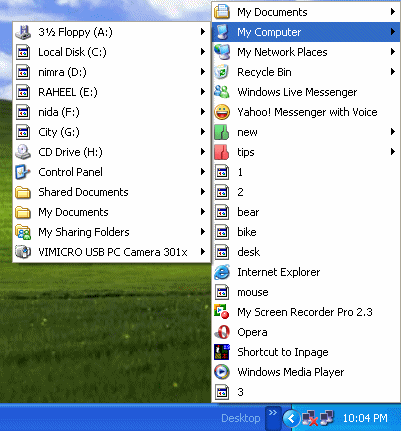
Task: Click the red 'tips' folder icon
Action: pos(222,152)
